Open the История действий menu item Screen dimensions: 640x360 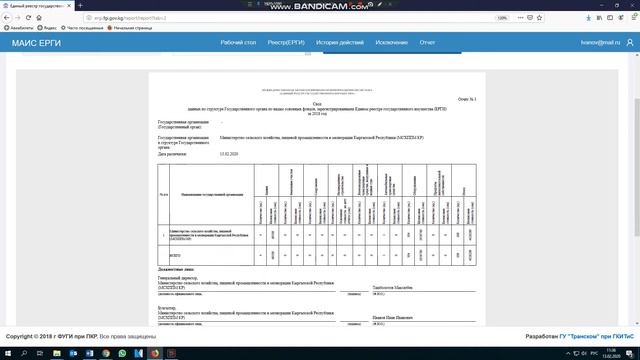pos(340,42)
